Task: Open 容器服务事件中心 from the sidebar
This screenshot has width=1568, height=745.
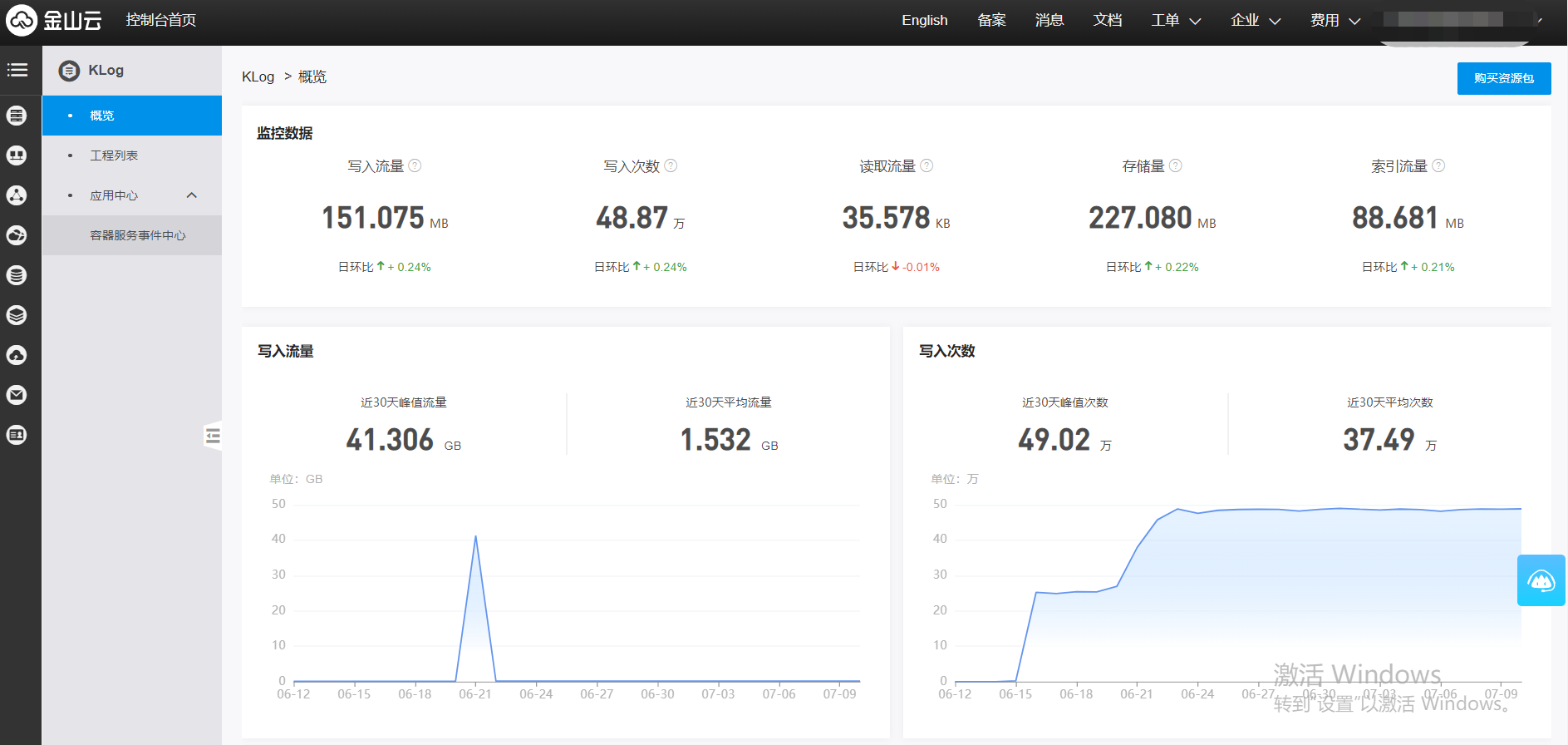Action: [138, 235]
